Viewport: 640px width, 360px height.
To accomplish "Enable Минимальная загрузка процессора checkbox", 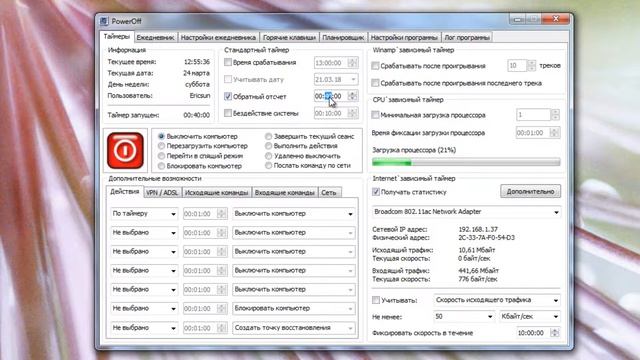I will pos(376,115).
